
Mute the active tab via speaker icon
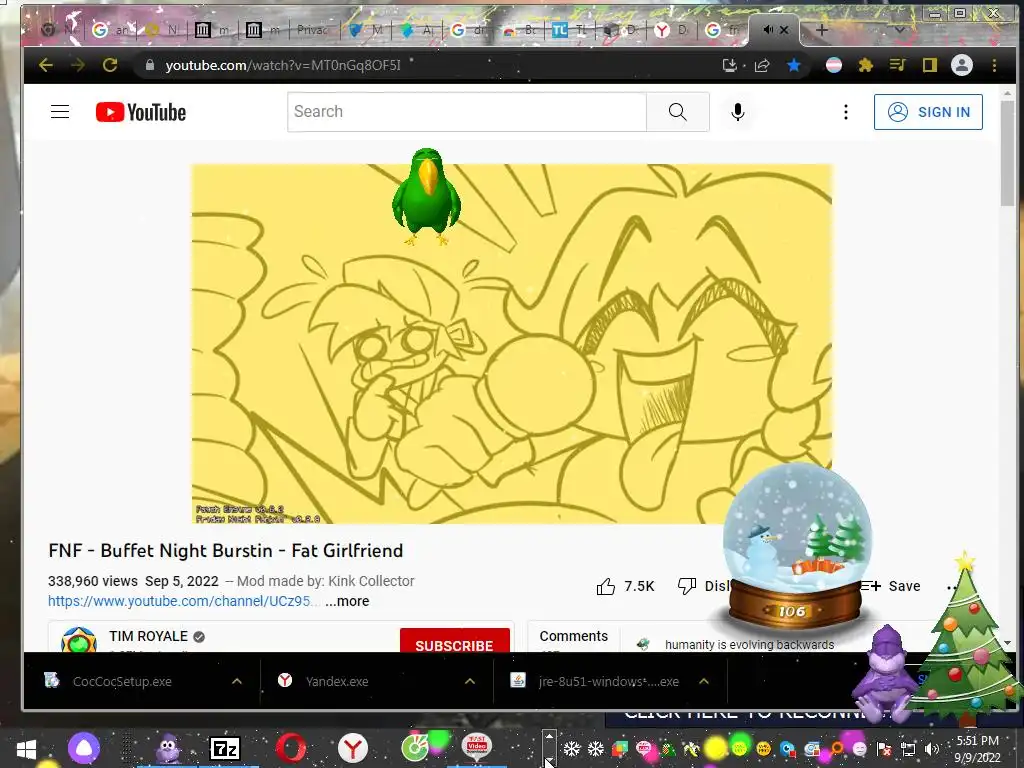768,29
